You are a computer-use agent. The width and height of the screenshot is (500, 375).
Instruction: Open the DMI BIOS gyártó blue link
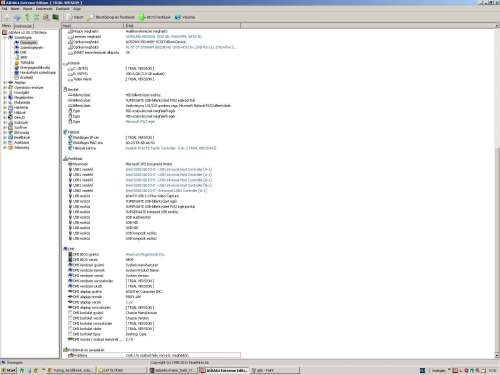pos(145,254)
